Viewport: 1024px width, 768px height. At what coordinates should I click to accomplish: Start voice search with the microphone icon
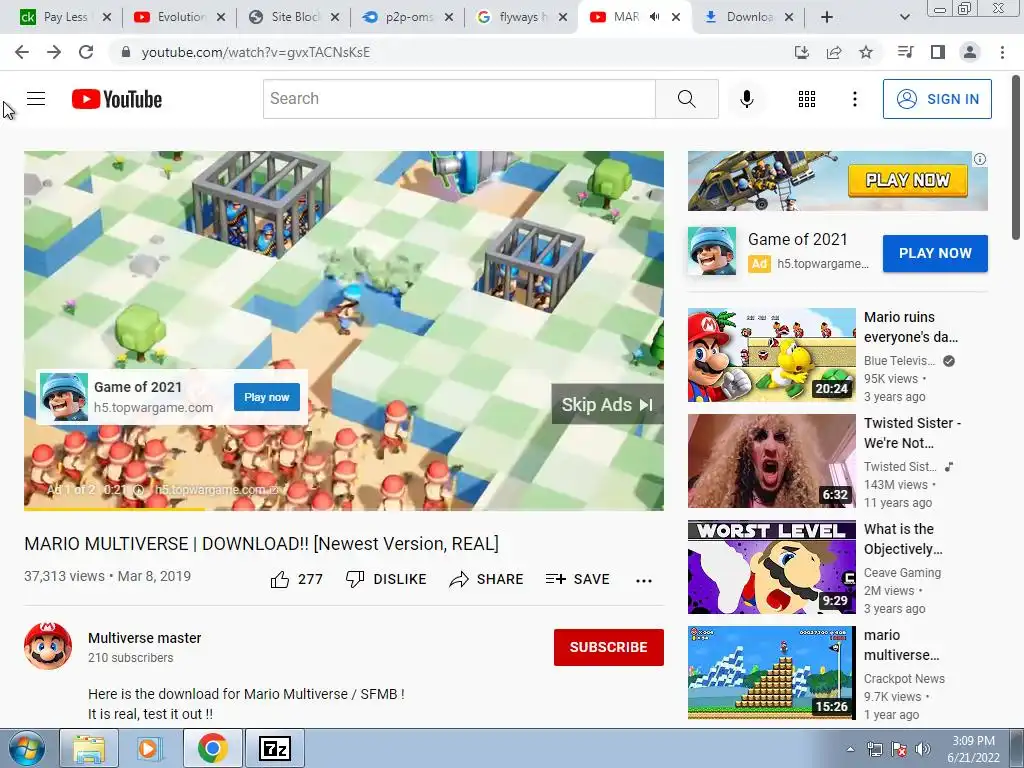coord(746,99)
